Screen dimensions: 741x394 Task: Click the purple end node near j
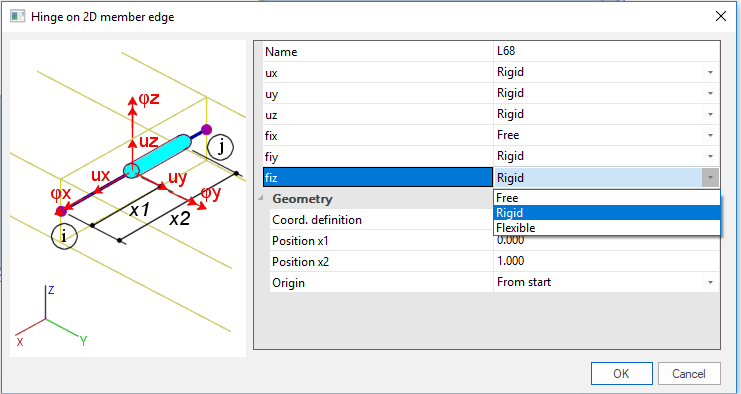click(206, 129)
